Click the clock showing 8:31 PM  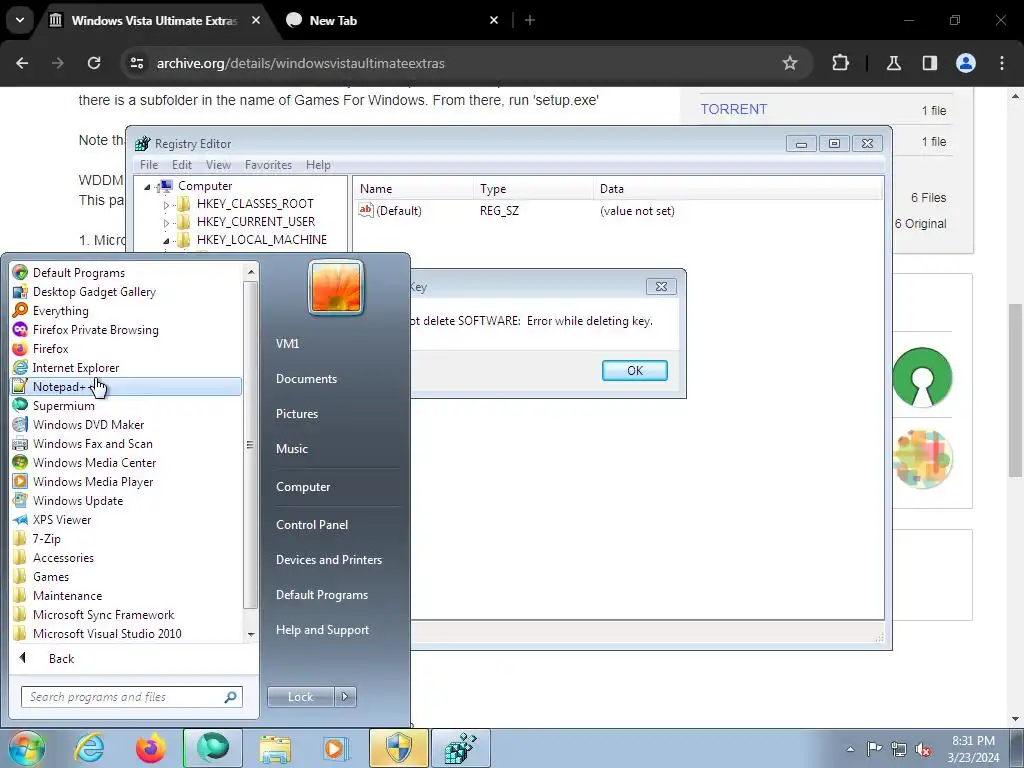[973, 749]
